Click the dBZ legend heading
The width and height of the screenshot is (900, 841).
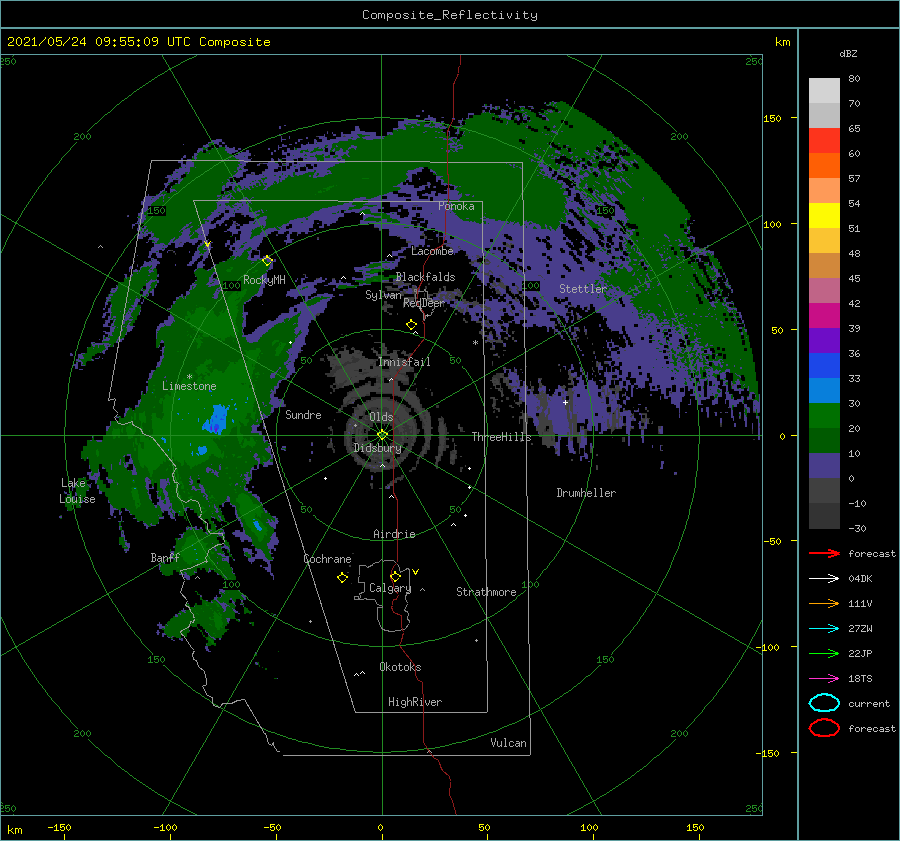[x=848, y=53]
